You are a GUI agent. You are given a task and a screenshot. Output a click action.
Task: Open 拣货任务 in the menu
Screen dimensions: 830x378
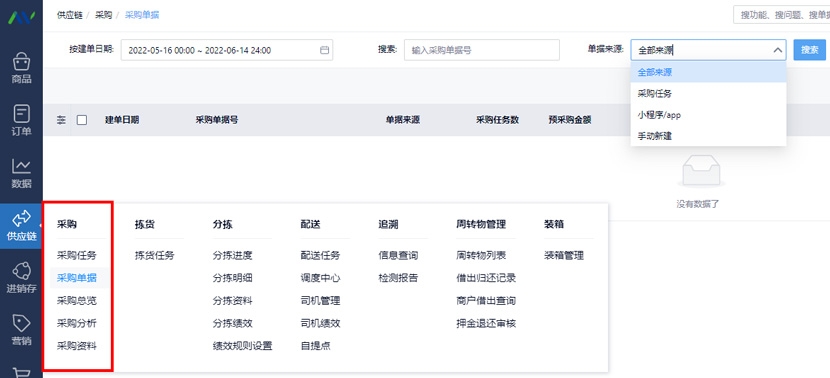(155, 256)
